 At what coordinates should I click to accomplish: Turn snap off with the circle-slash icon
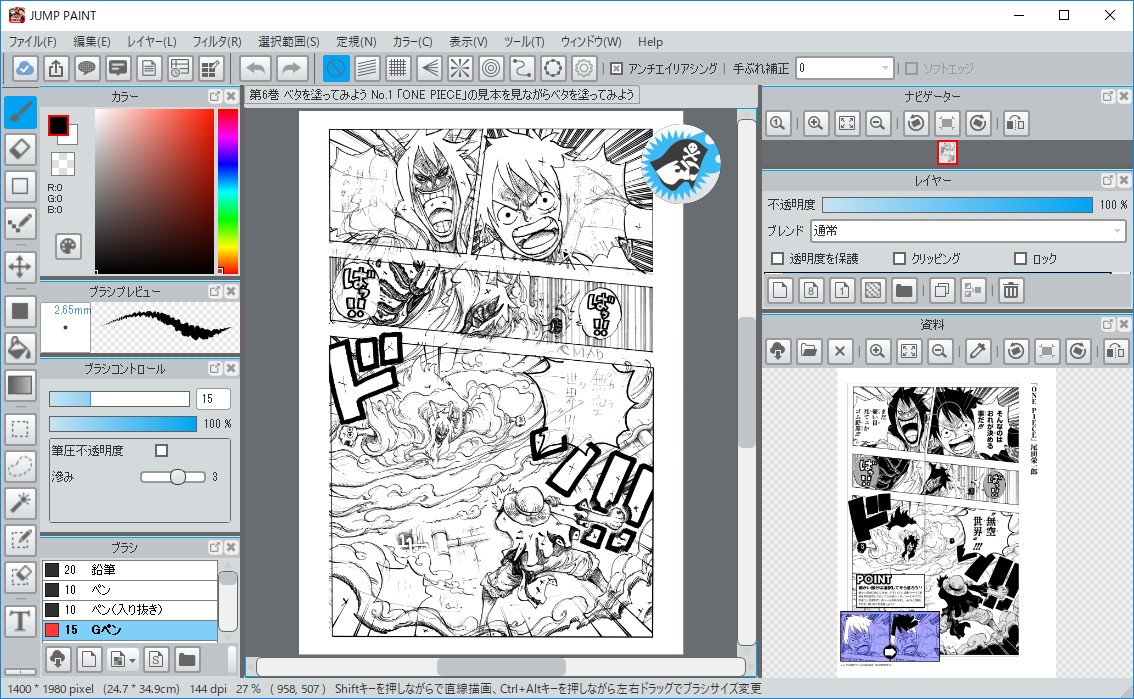pyautogui.click(x=336, y=69)
